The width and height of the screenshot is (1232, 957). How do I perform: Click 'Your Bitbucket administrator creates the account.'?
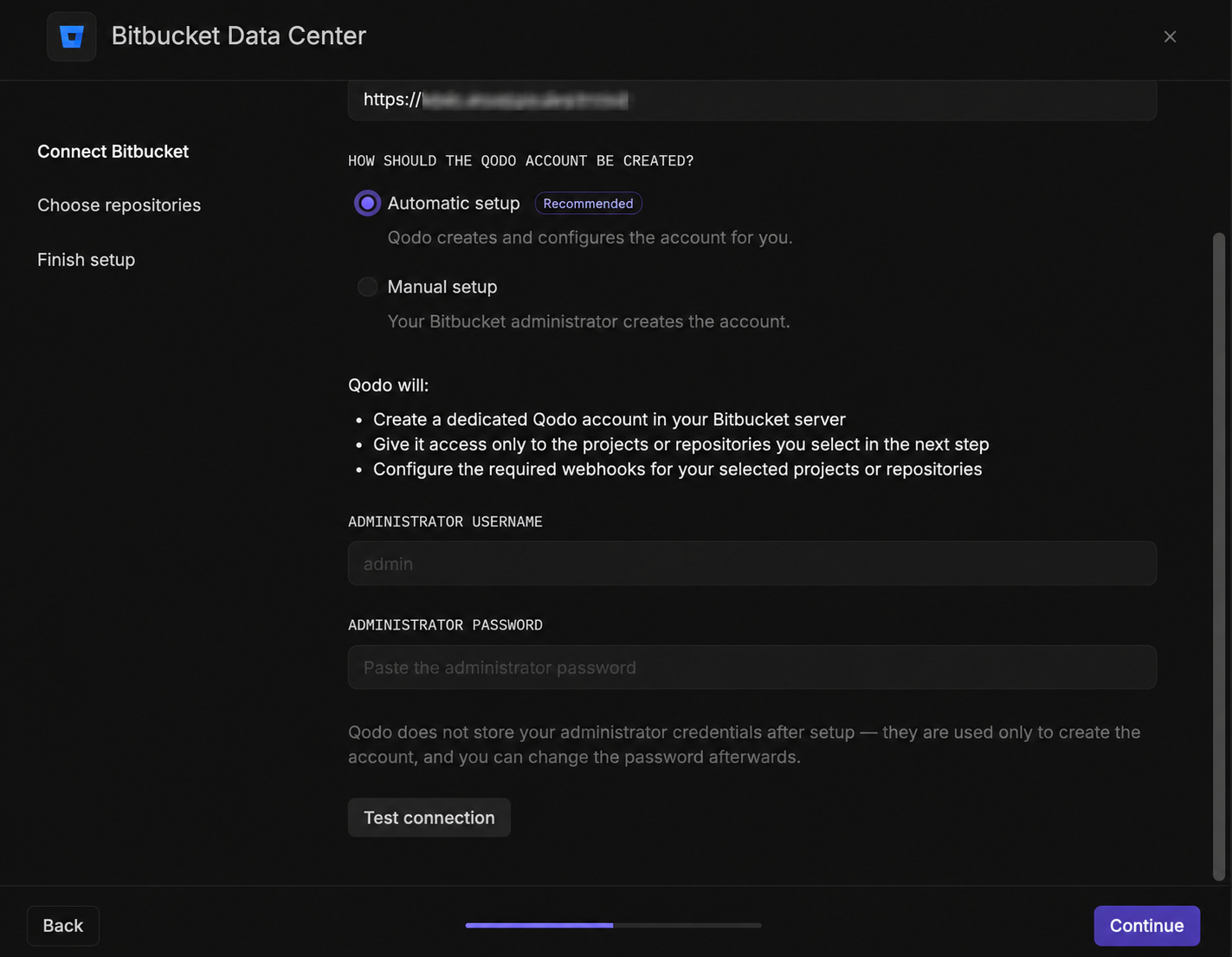click(589, 321)
